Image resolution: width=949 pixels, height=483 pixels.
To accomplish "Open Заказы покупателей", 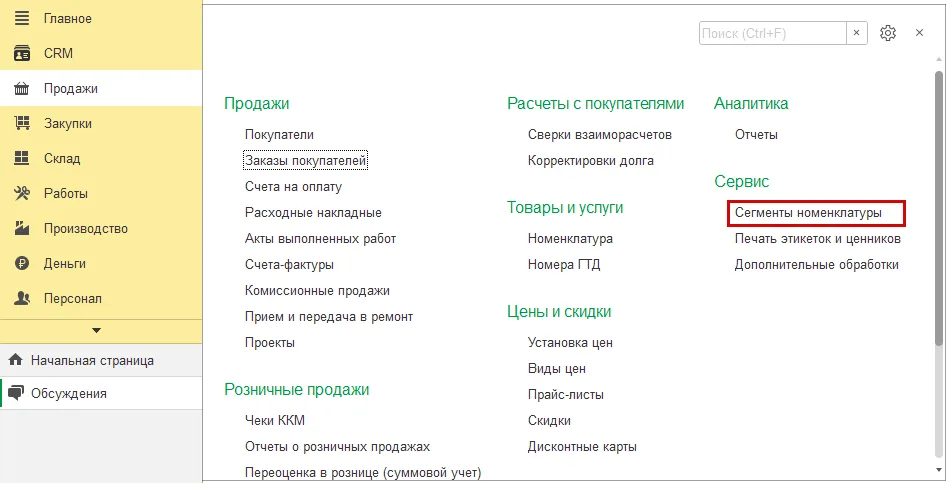I will tap(306, 160).
